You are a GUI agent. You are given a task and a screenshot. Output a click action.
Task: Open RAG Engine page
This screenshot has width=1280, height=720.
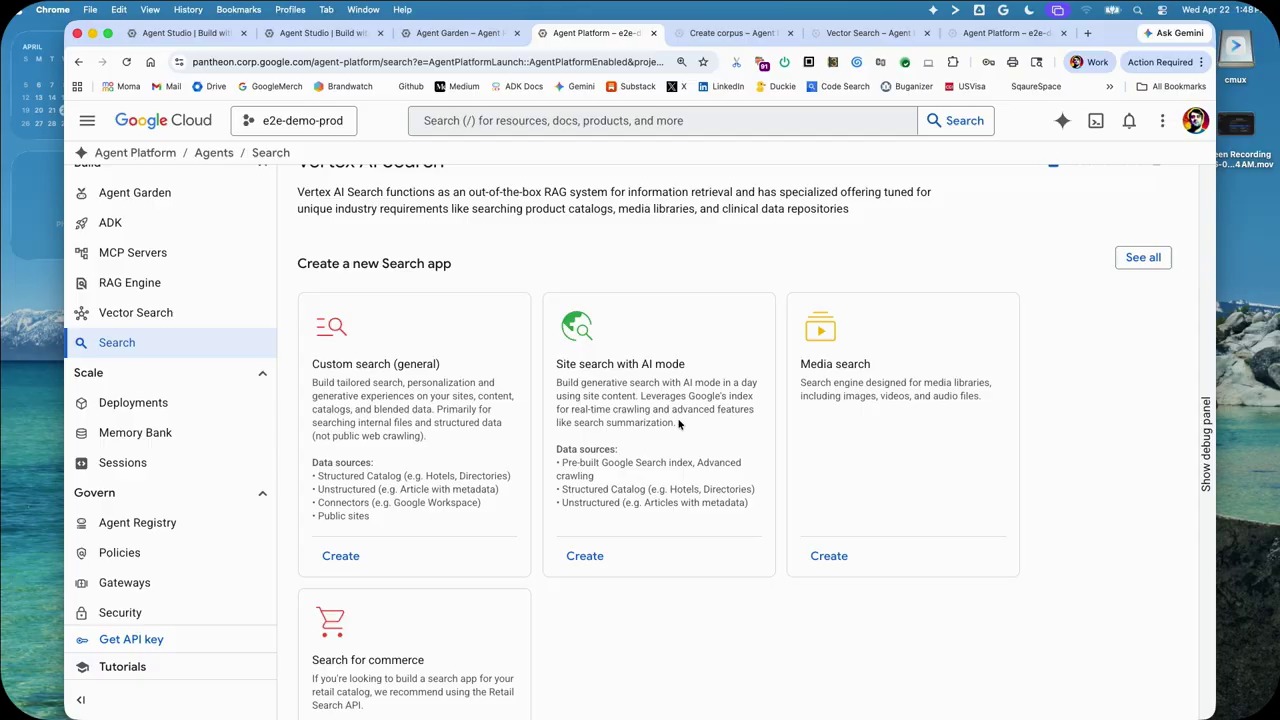[x=130, y=283]
